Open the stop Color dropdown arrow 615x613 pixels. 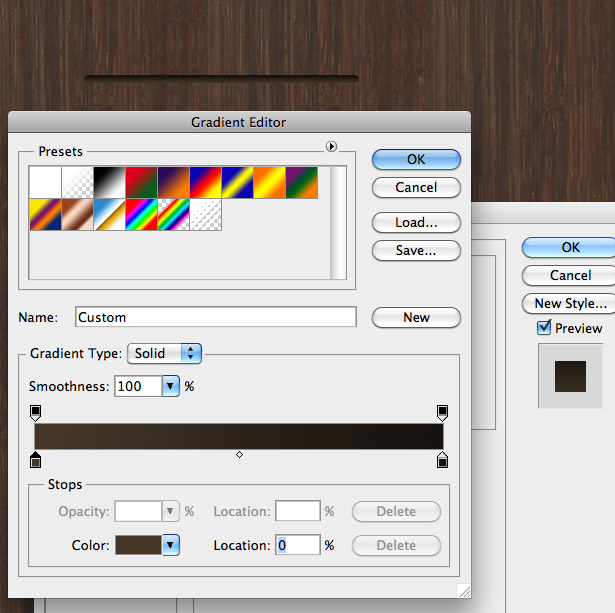click(171, 545)
